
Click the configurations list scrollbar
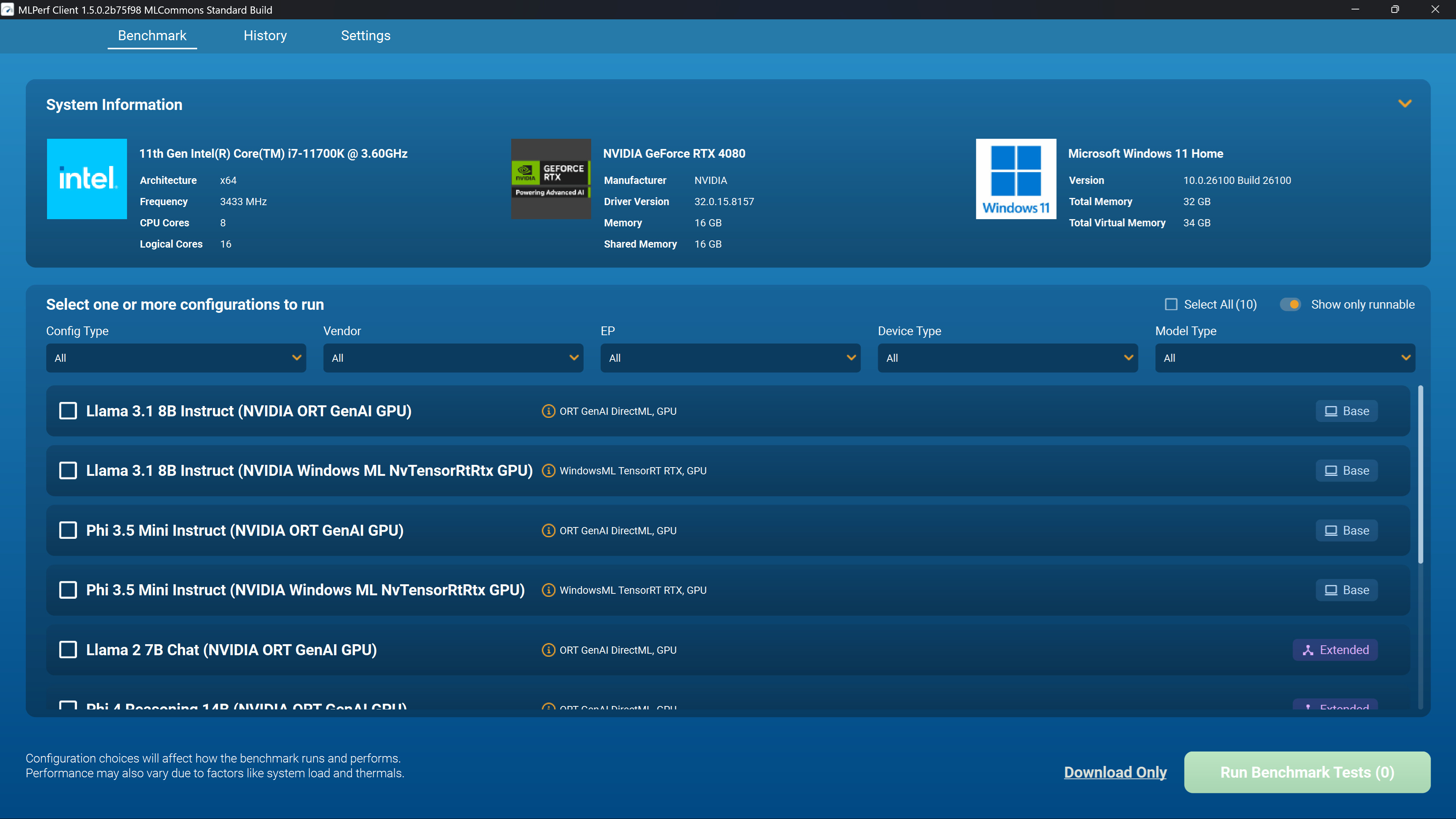(1420, 475)
